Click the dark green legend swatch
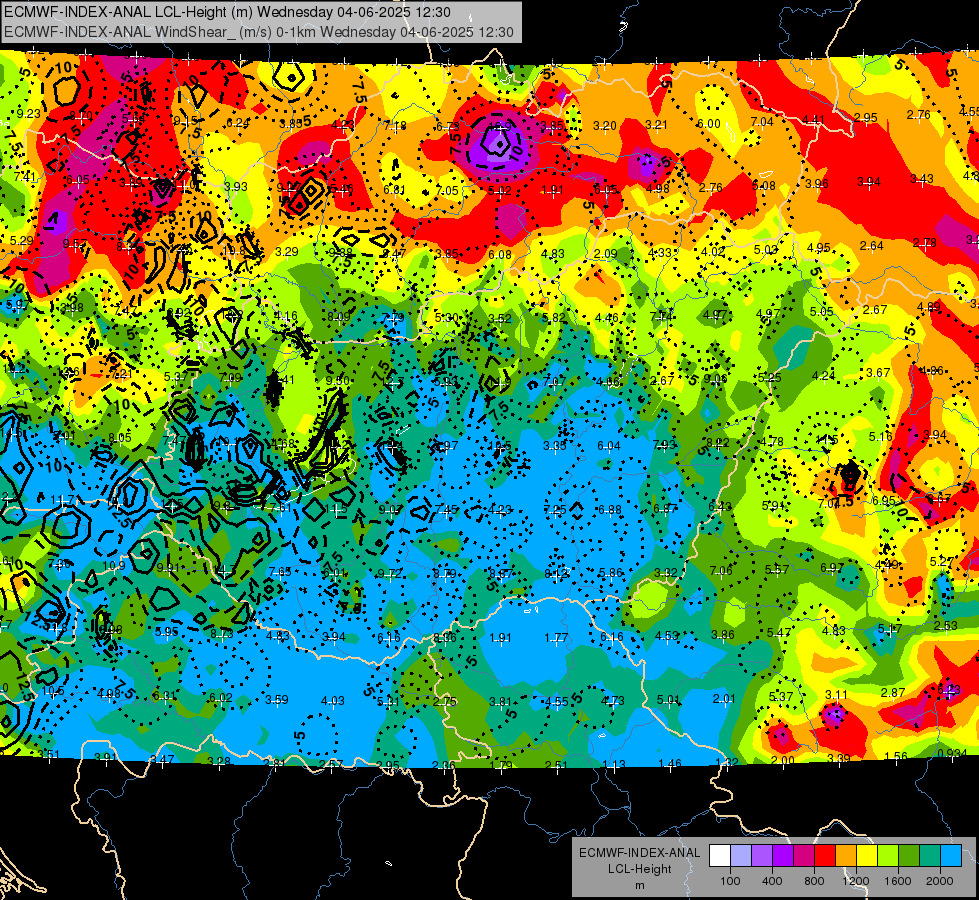This screenshot has width=979, height=900. (x=909, y=856)
